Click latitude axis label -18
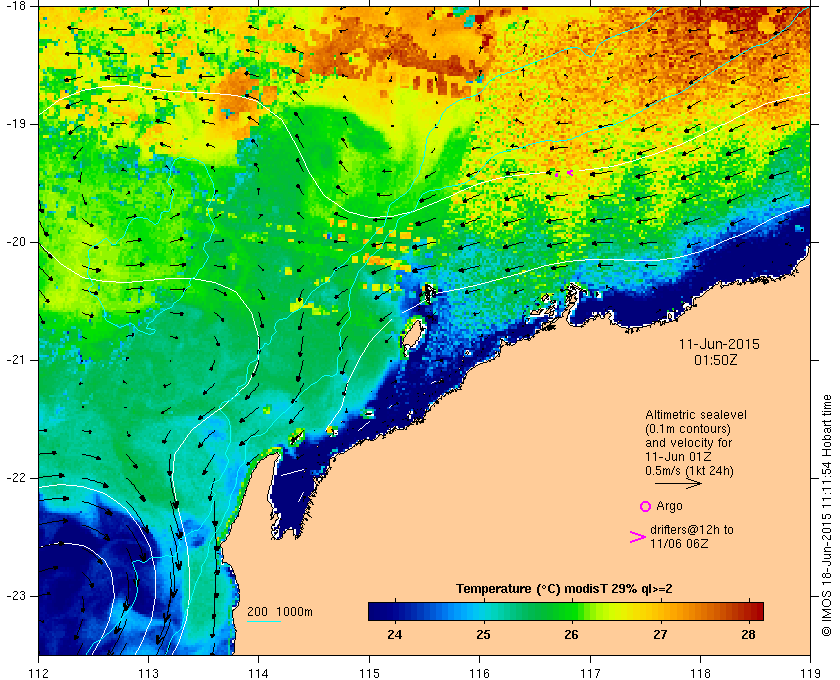The image size is (840, 680). click(x=16, y=5)
